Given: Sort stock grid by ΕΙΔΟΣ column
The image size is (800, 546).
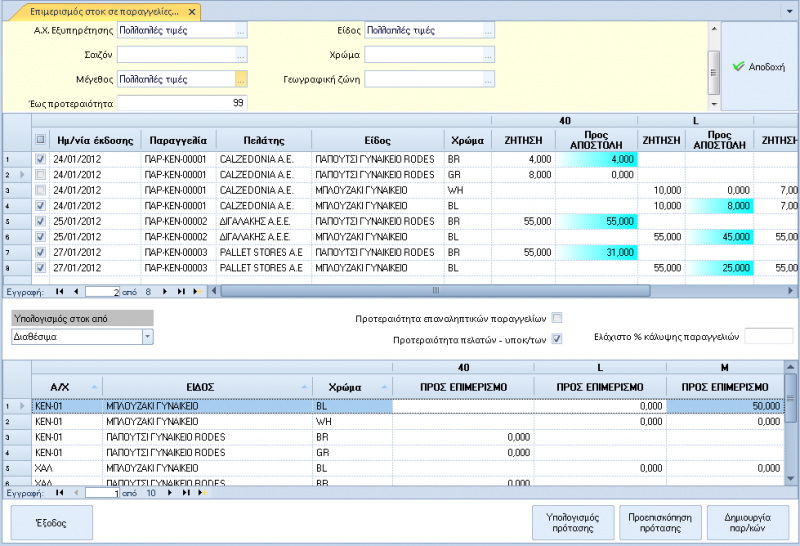Looking at the screenshot, I should click(x=207, y=387).
